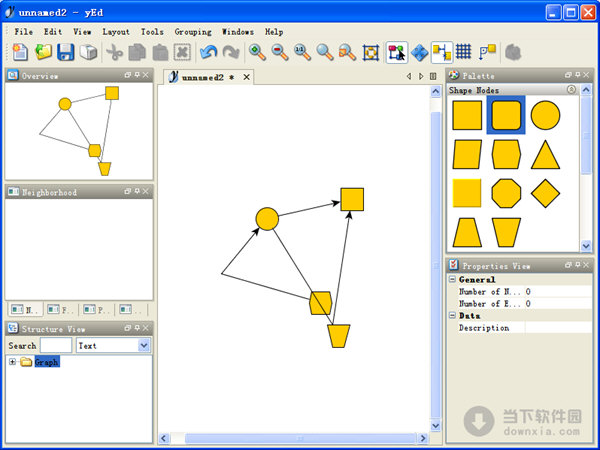Click the Paste clipboard icon
Screen dimensions: 600x450
point(160,52)
